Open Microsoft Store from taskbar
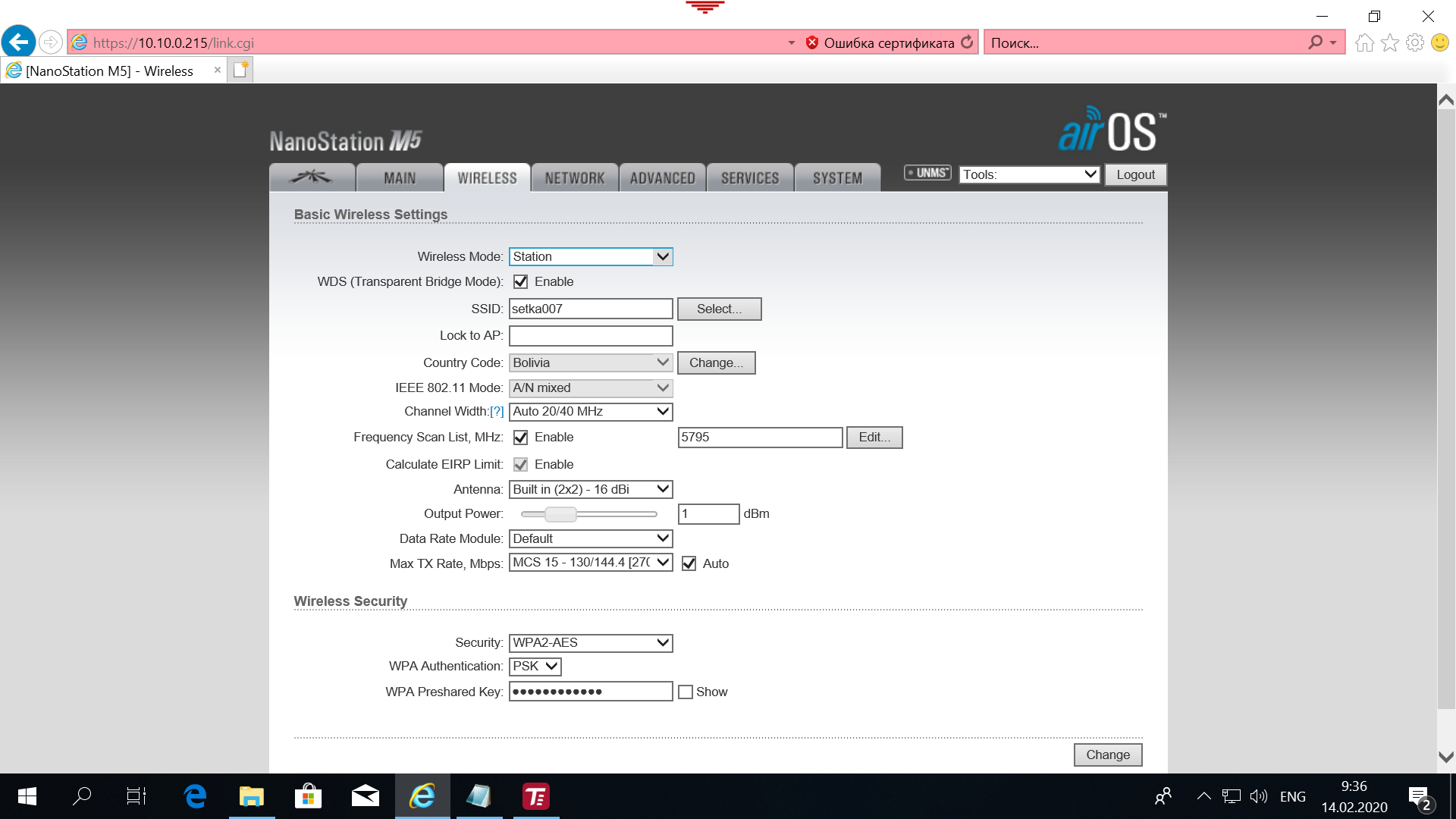The height and width of the screenshot is (819, 1456). coord(309,796)
